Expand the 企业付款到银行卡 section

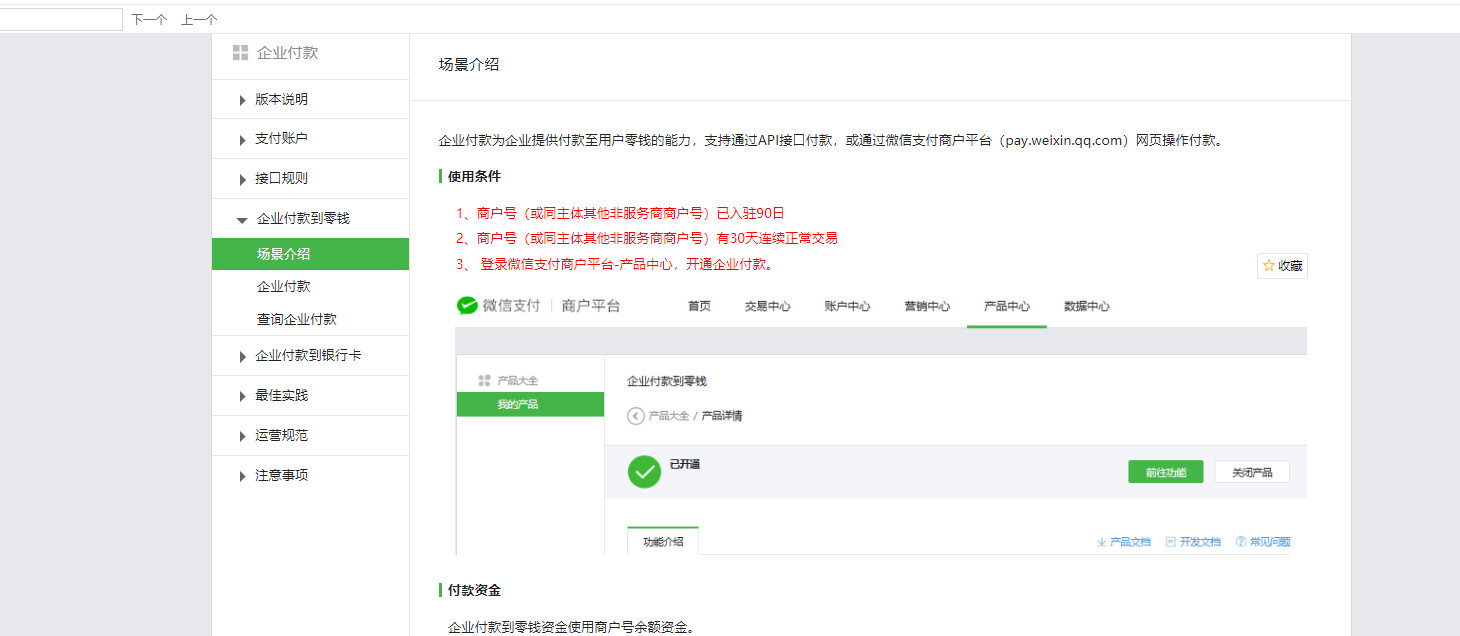pyautogui.click(x=310, y=356)
